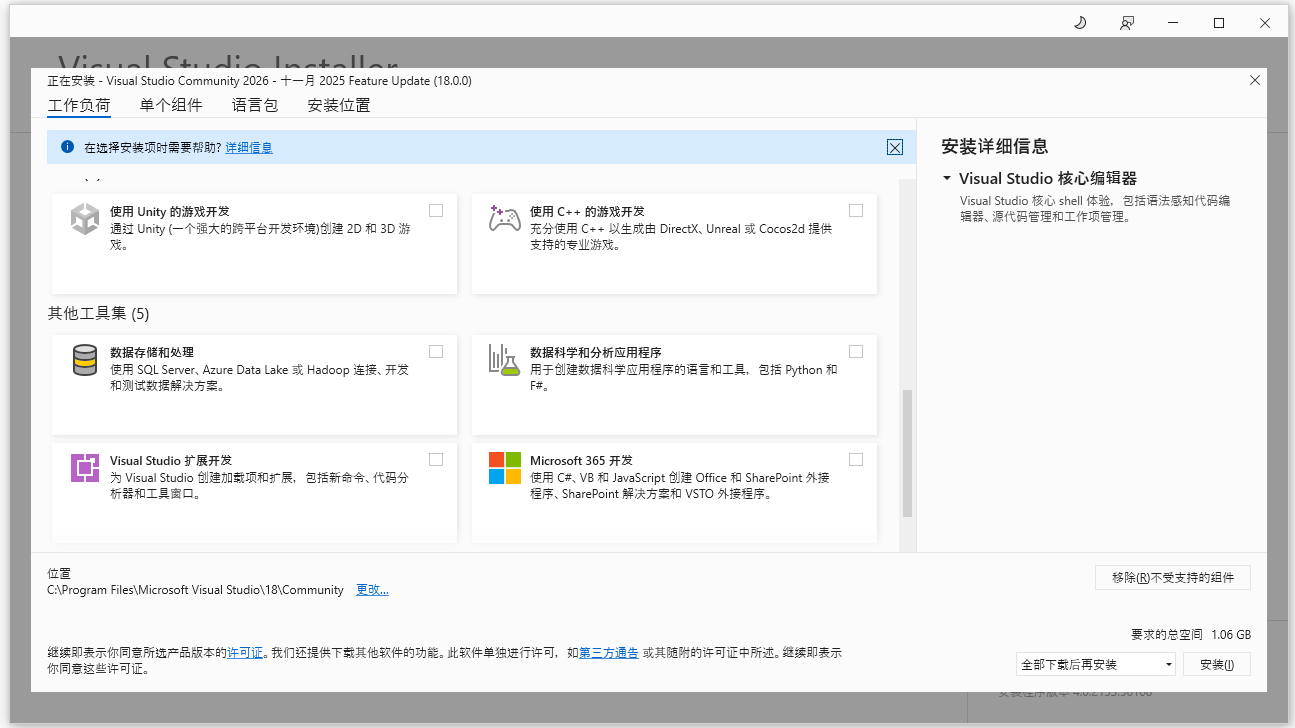Click the gamepad icon for C++ game development

click(x=504, y=217)
